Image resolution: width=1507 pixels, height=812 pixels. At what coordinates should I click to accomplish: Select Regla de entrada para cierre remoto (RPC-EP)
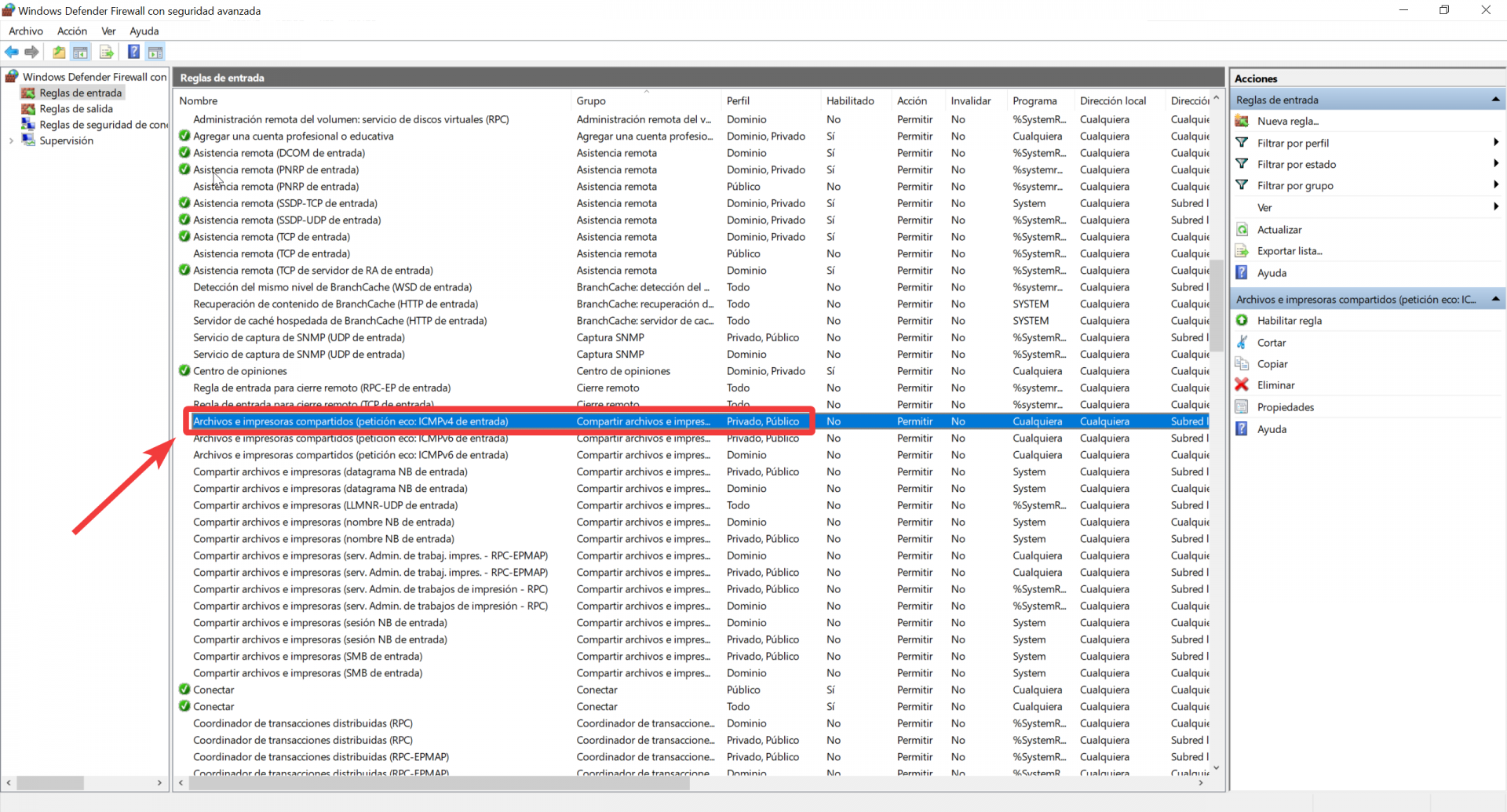pos(694,388)
